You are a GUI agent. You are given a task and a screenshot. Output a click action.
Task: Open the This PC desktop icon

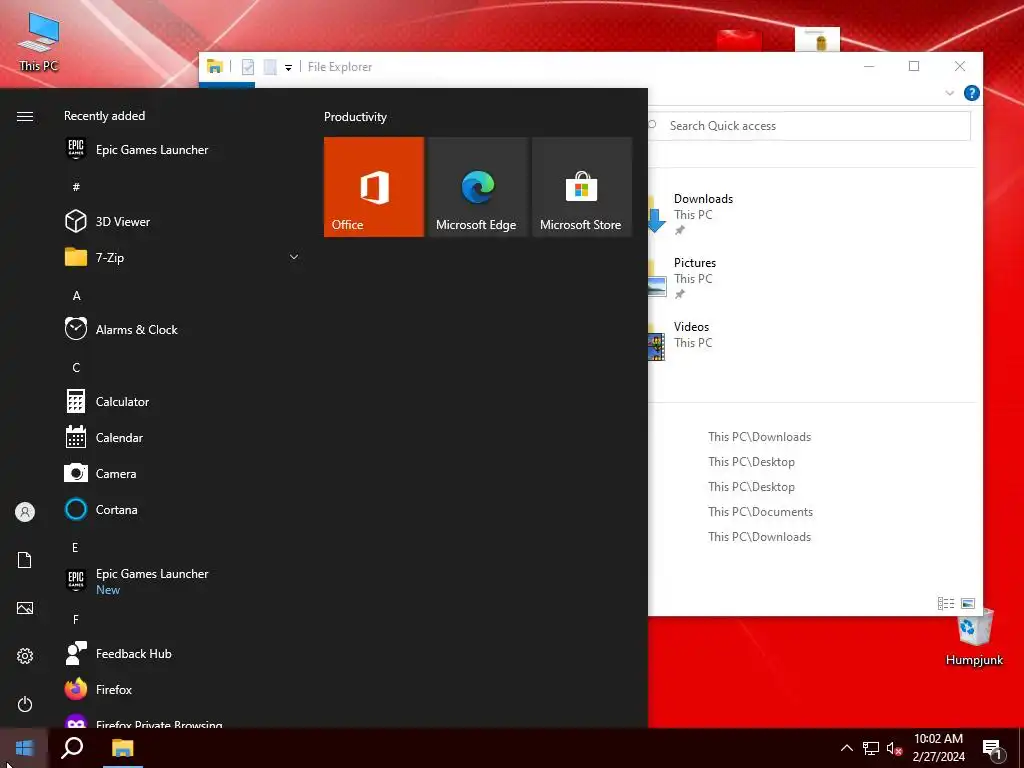coord(38,42)
